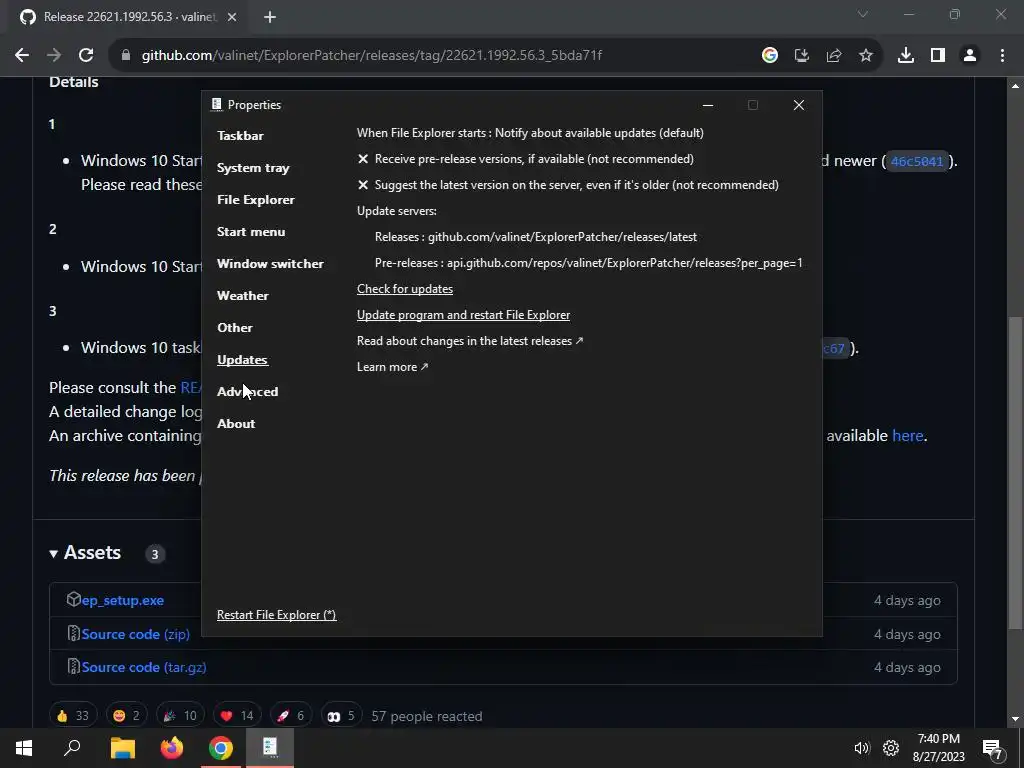1024x768 pixels.
Task: Click the party reaction with 10
Action: [x=180, y=716]
